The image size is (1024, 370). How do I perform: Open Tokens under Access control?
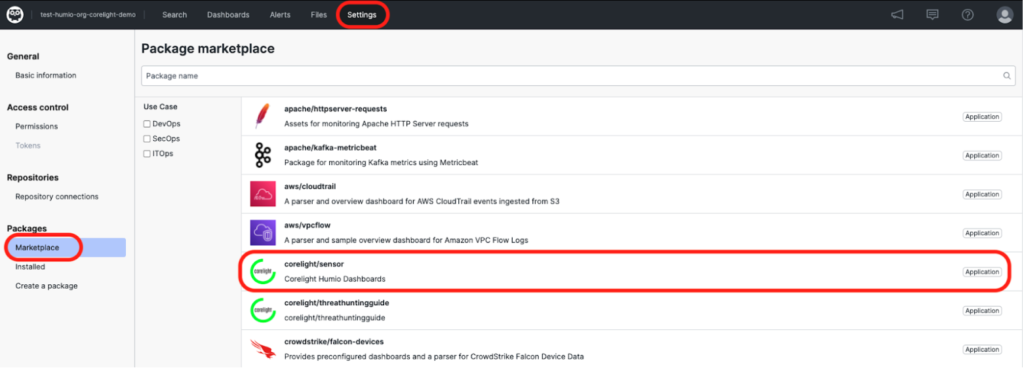pyautogui.click(x=27, y=145)
